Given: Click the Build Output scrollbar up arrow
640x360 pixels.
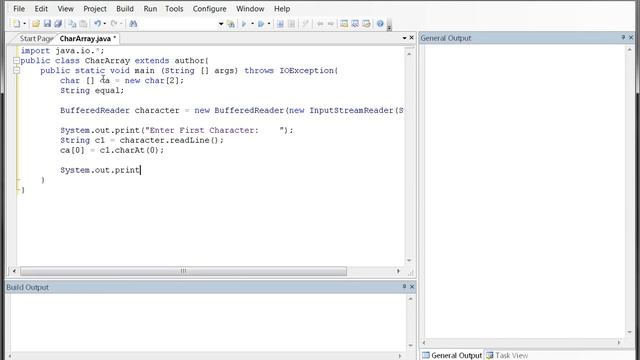Looking at the screenshot, I should 411,299.
